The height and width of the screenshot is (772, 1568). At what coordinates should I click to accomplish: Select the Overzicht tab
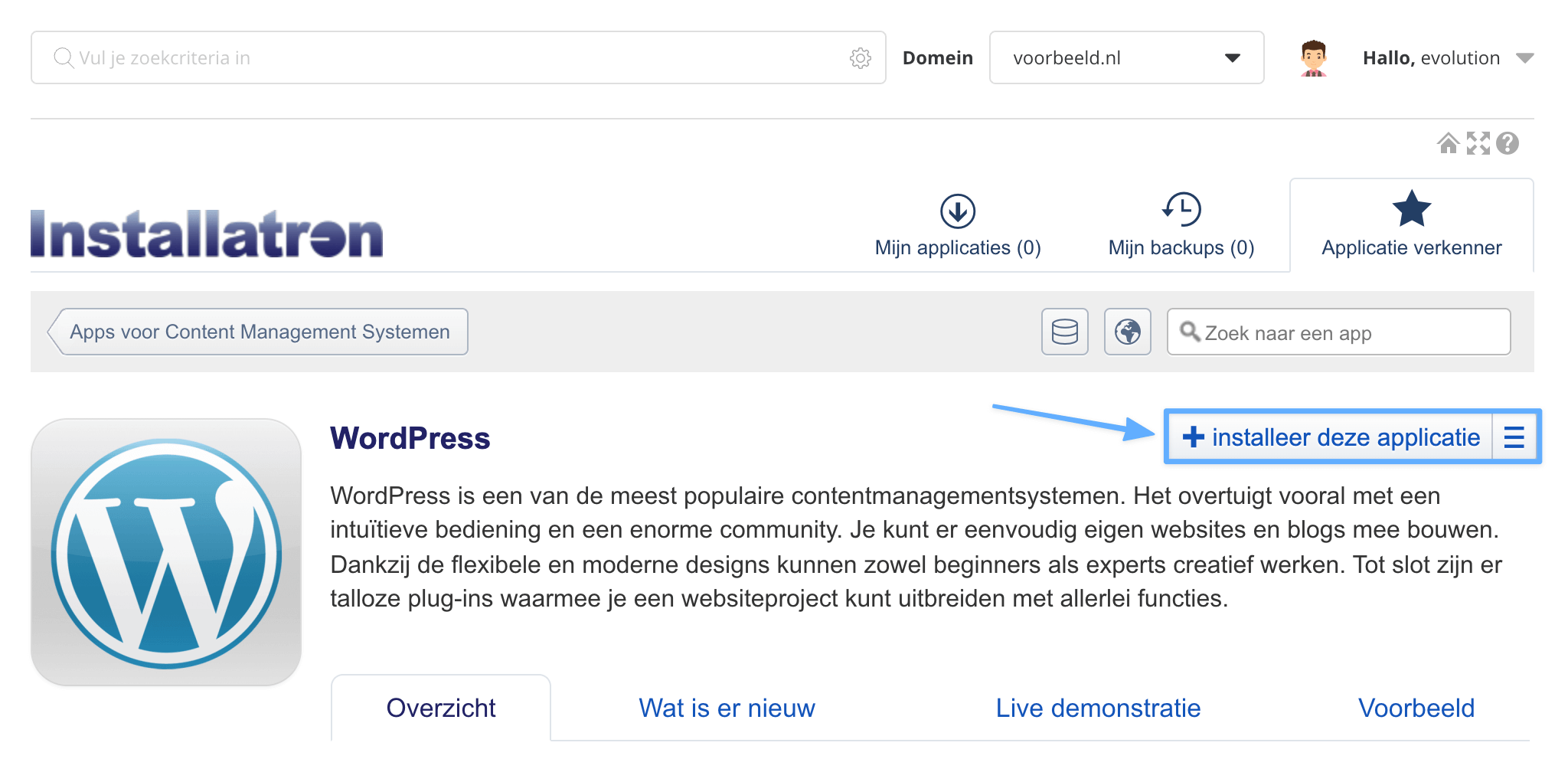pos(441,708)
